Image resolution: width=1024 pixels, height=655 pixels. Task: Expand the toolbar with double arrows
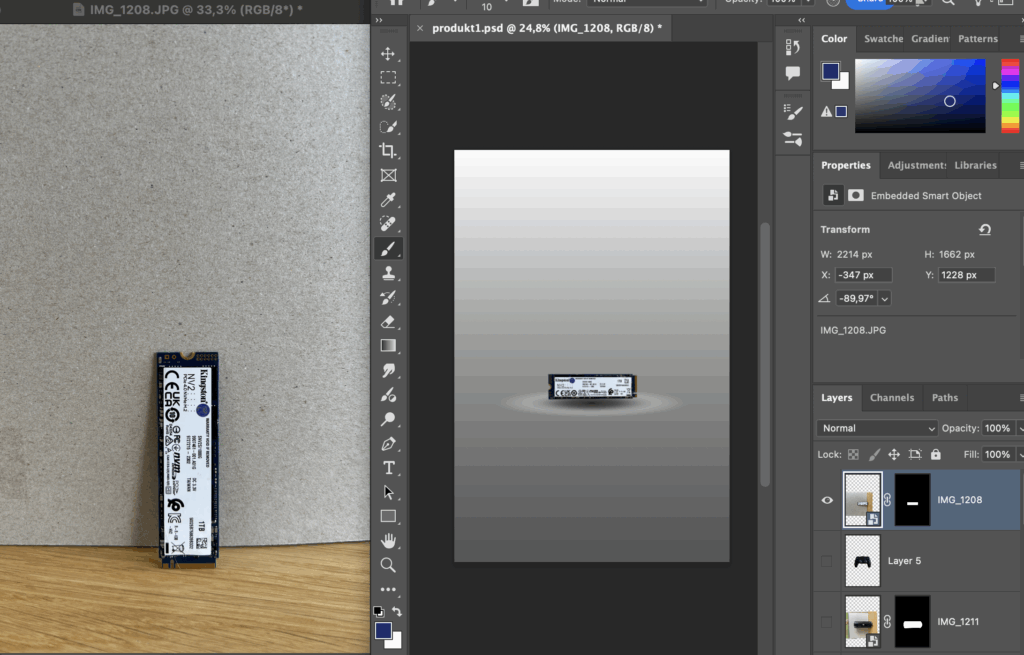click(x=379, y=20)
